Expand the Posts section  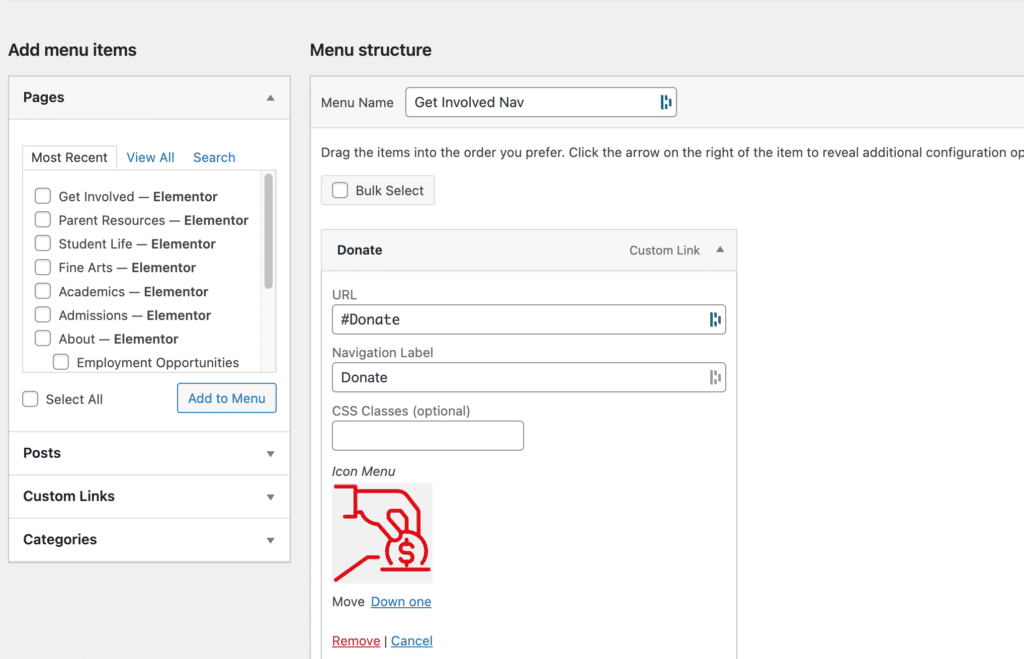pos(270,454)
